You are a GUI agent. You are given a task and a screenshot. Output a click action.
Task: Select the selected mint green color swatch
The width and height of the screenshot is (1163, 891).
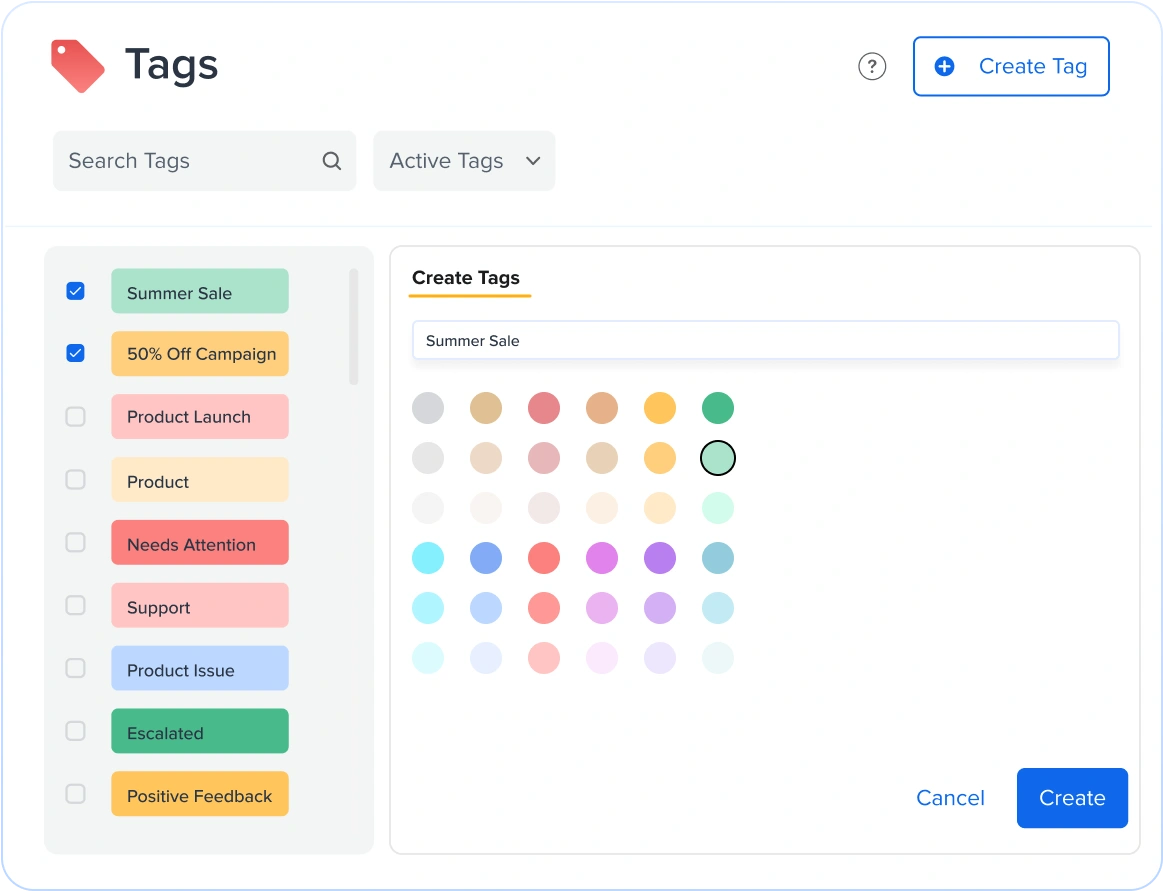(x=717, y=457)
